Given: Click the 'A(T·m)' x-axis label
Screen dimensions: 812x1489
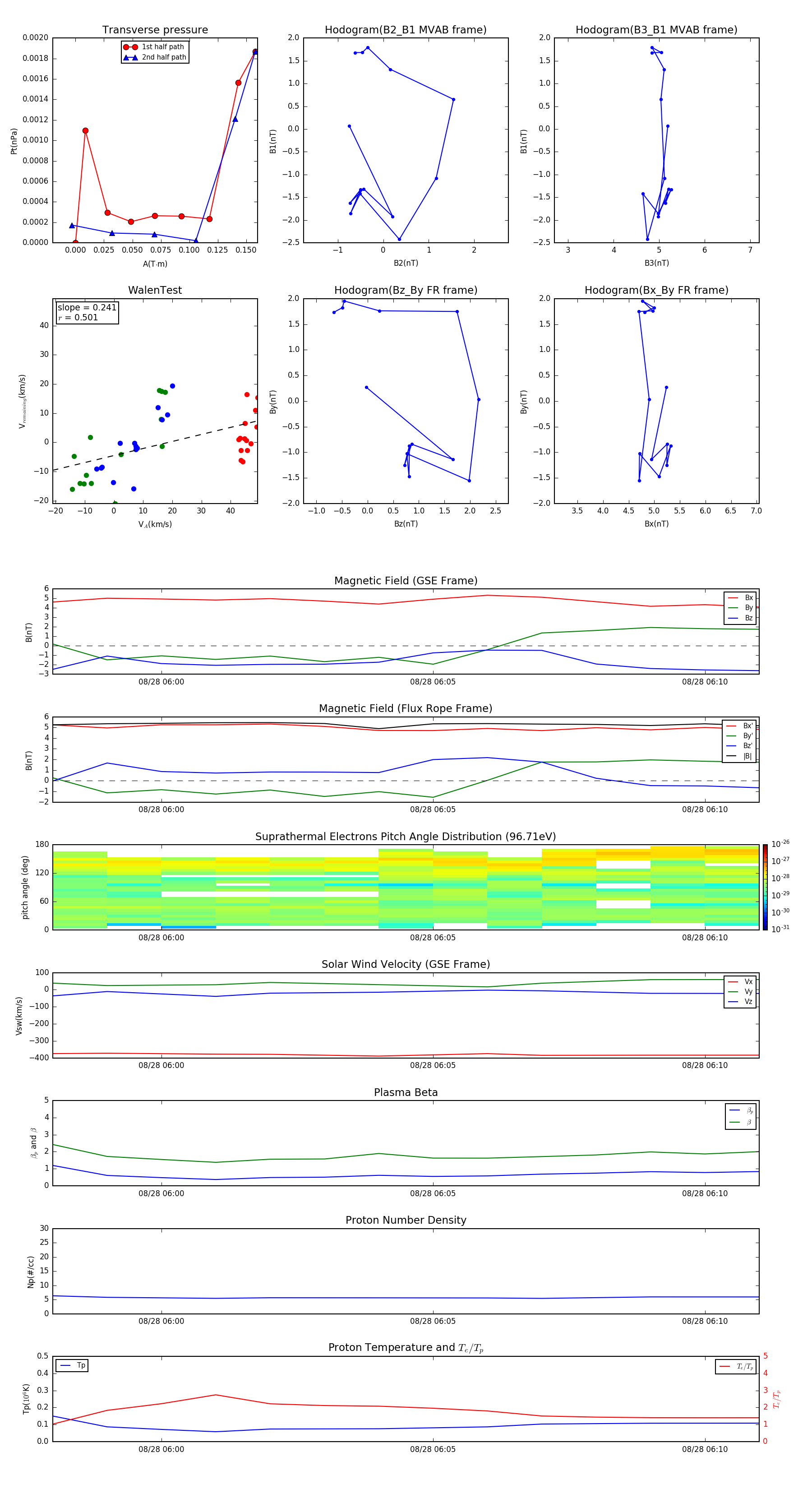Looking at the screenshot, I should (155, 264).
